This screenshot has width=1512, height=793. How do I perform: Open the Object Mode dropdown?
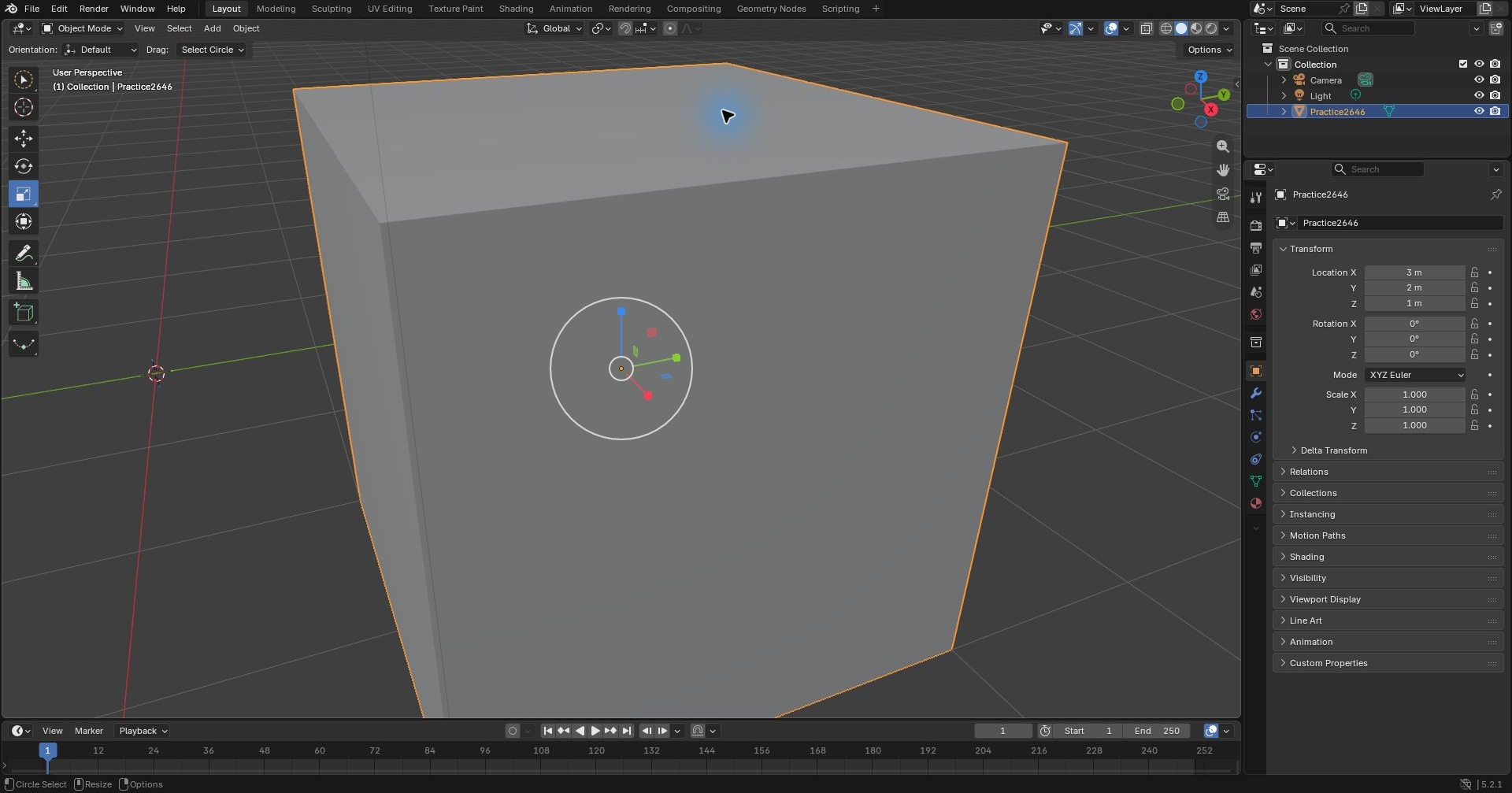click(83, 28)
